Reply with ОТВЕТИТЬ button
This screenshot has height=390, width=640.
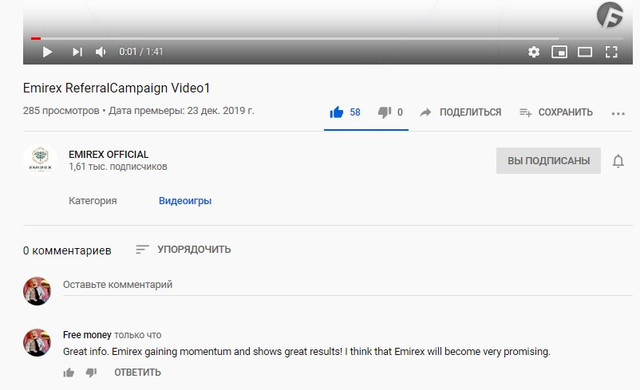coord(138,372)
